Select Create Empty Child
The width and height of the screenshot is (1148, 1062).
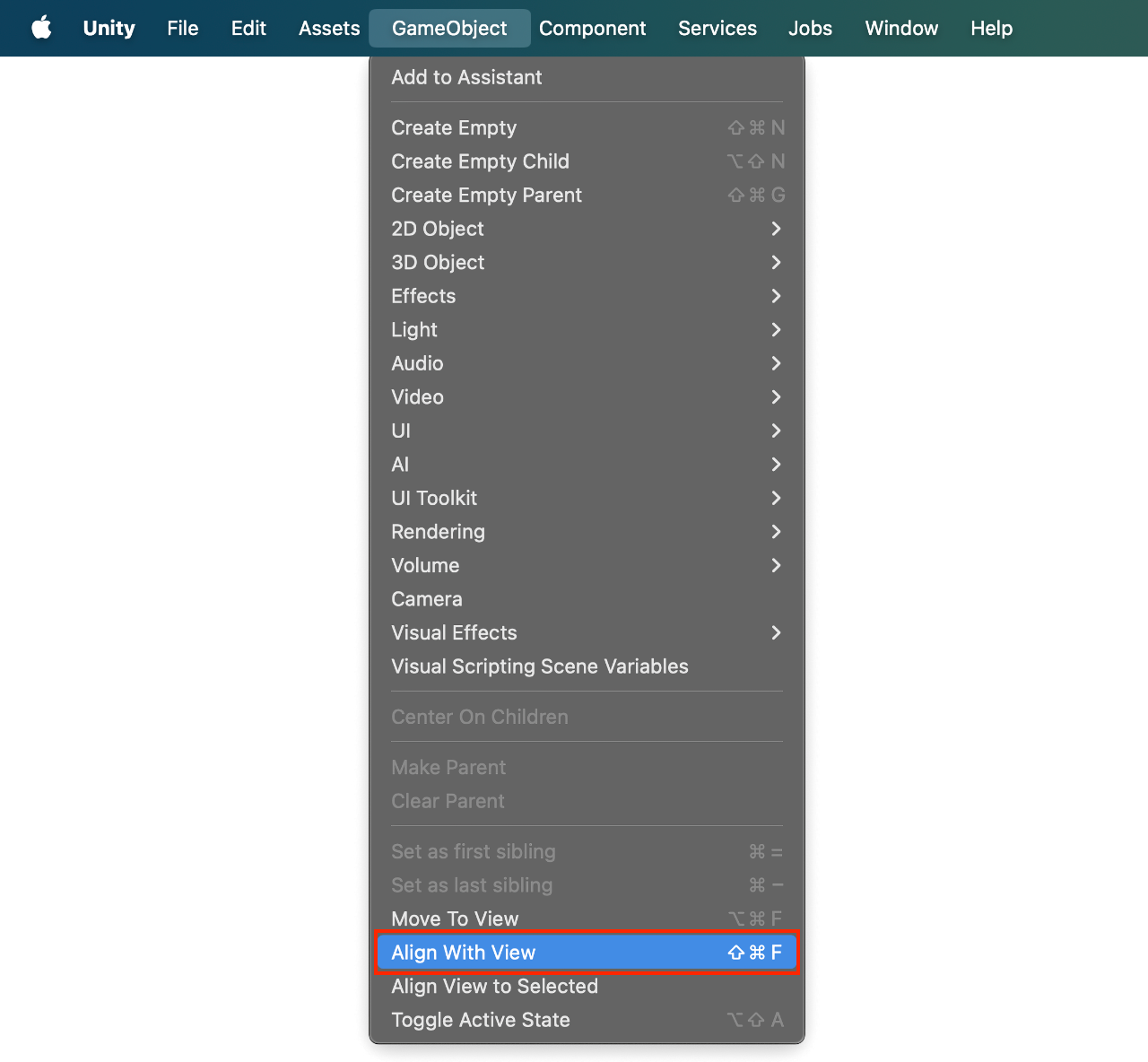pos(587,161)
